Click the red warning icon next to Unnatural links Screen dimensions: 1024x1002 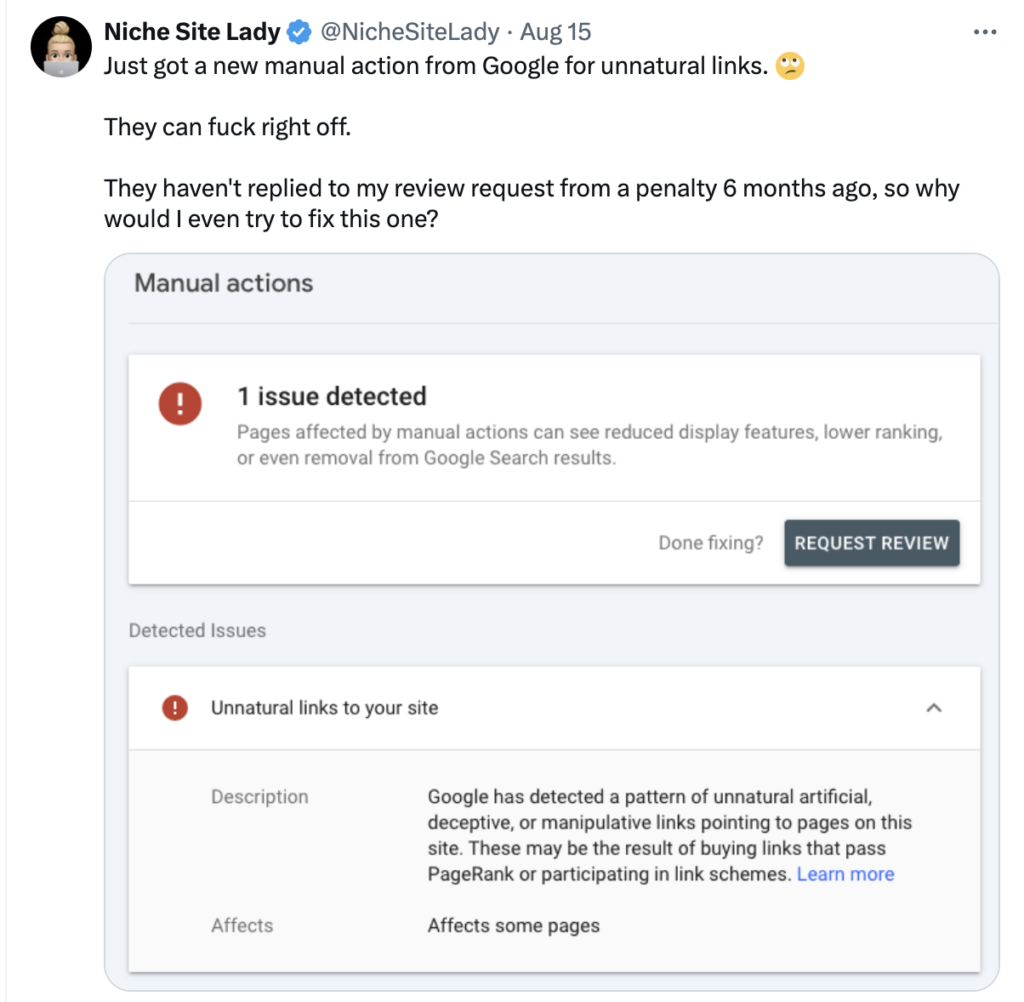click(x=175, y=708)
